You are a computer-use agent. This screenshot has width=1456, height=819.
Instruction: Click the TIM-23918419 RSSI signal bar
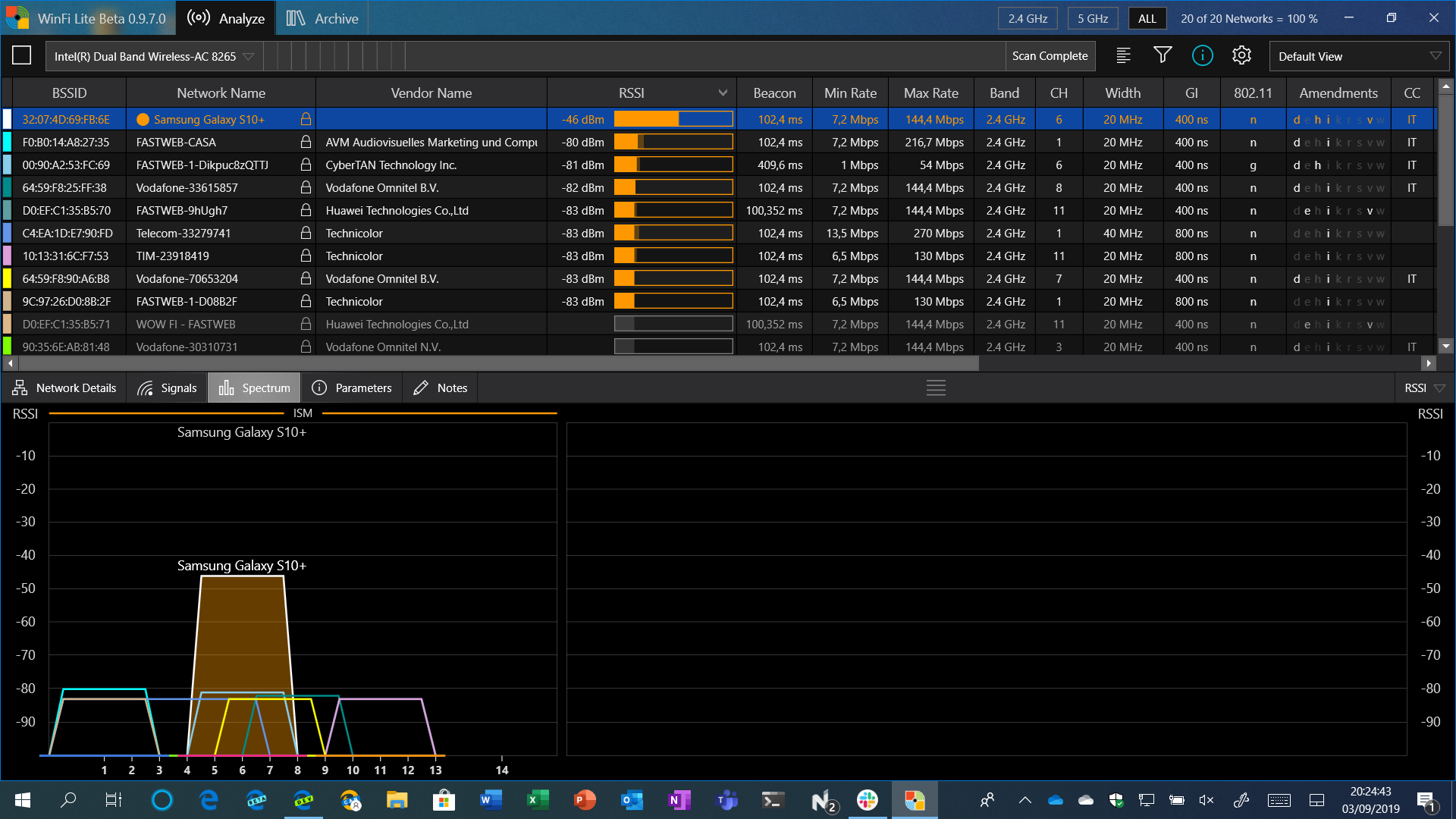[x=673, y=256]
